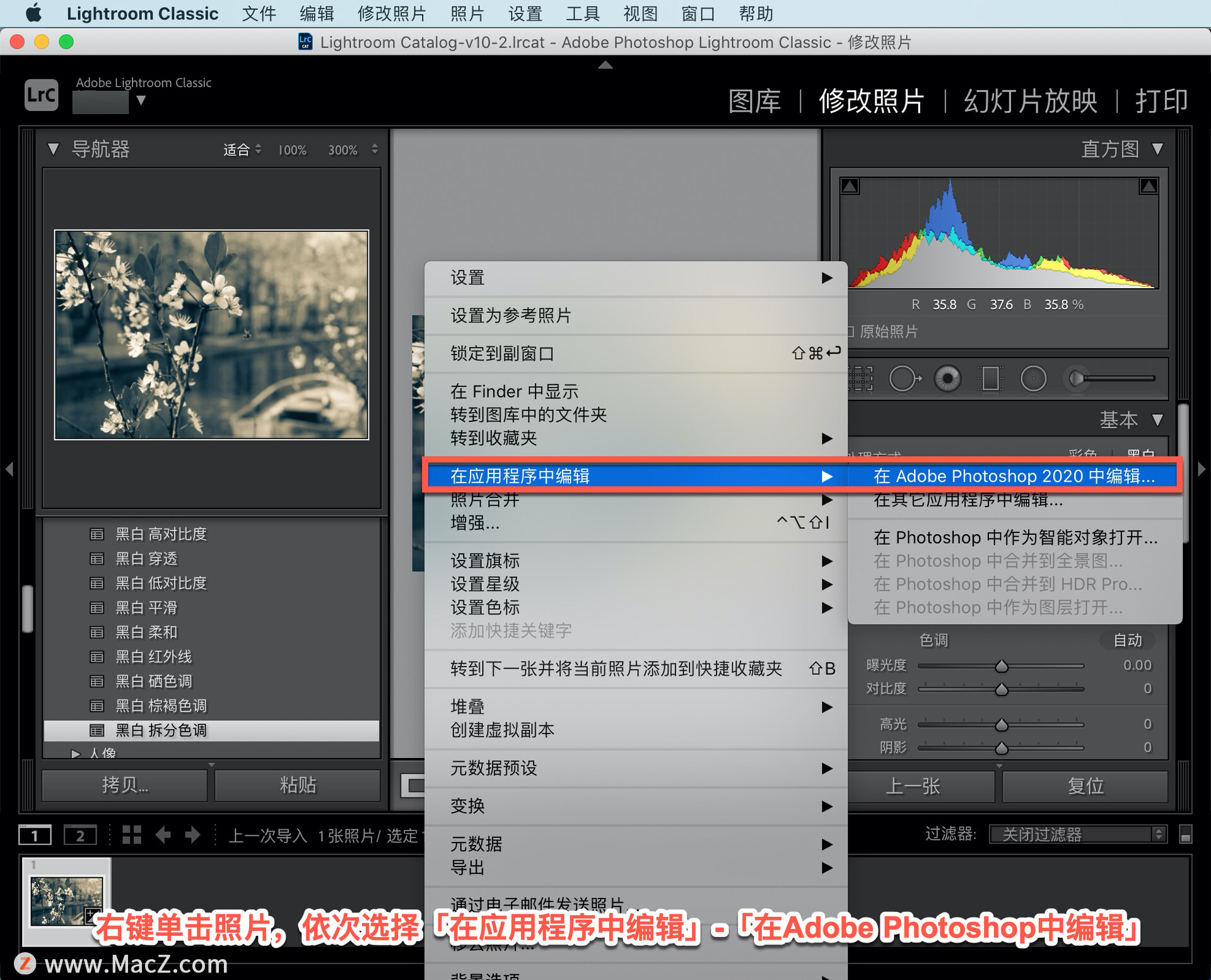Open the Apple menu
This screenshot has height=980, width=1211.
(x=33, y=13)
